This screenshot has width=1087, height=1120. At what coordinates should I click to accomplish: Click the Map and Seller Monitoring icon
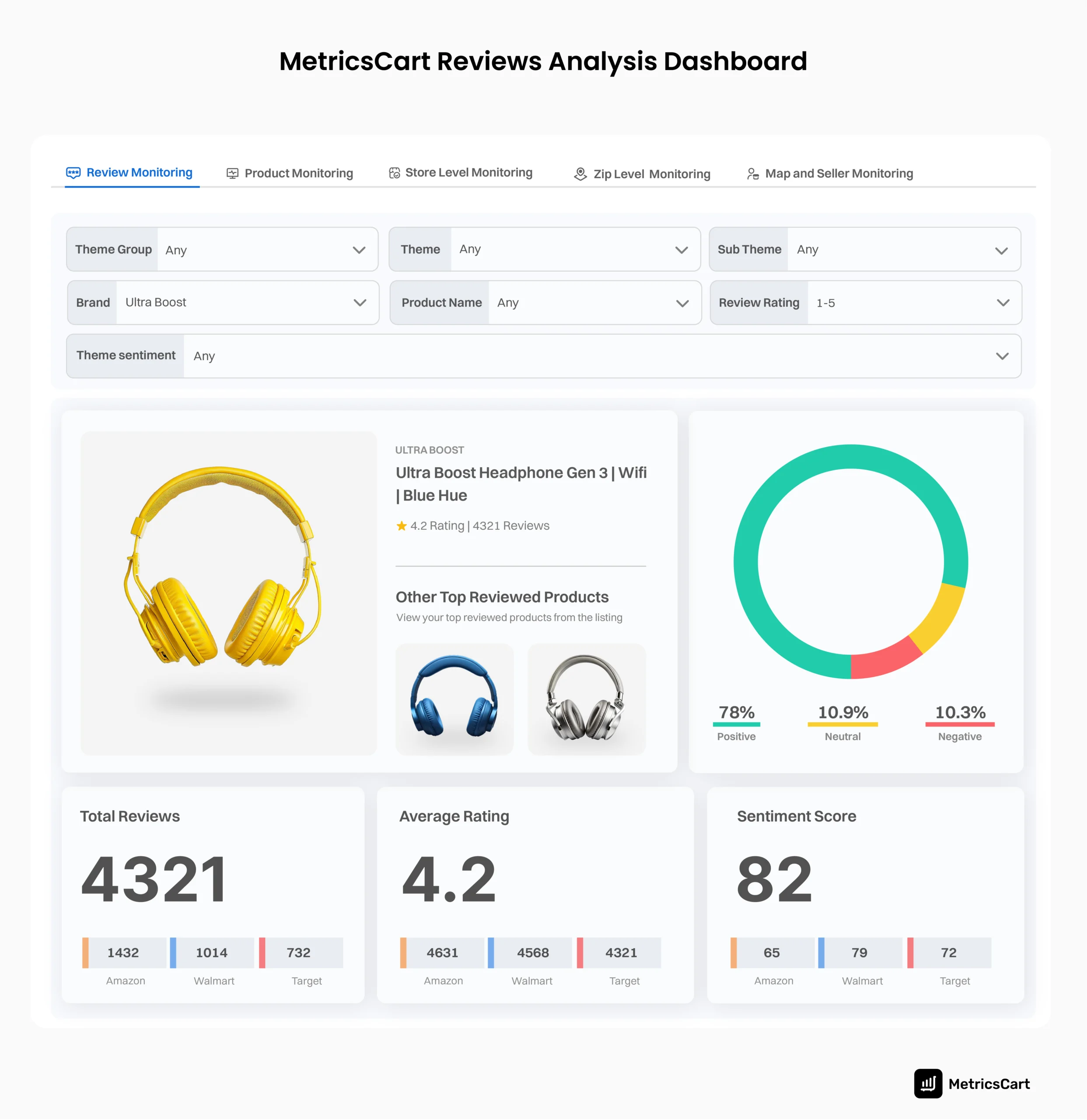click(x=753, y=173)
